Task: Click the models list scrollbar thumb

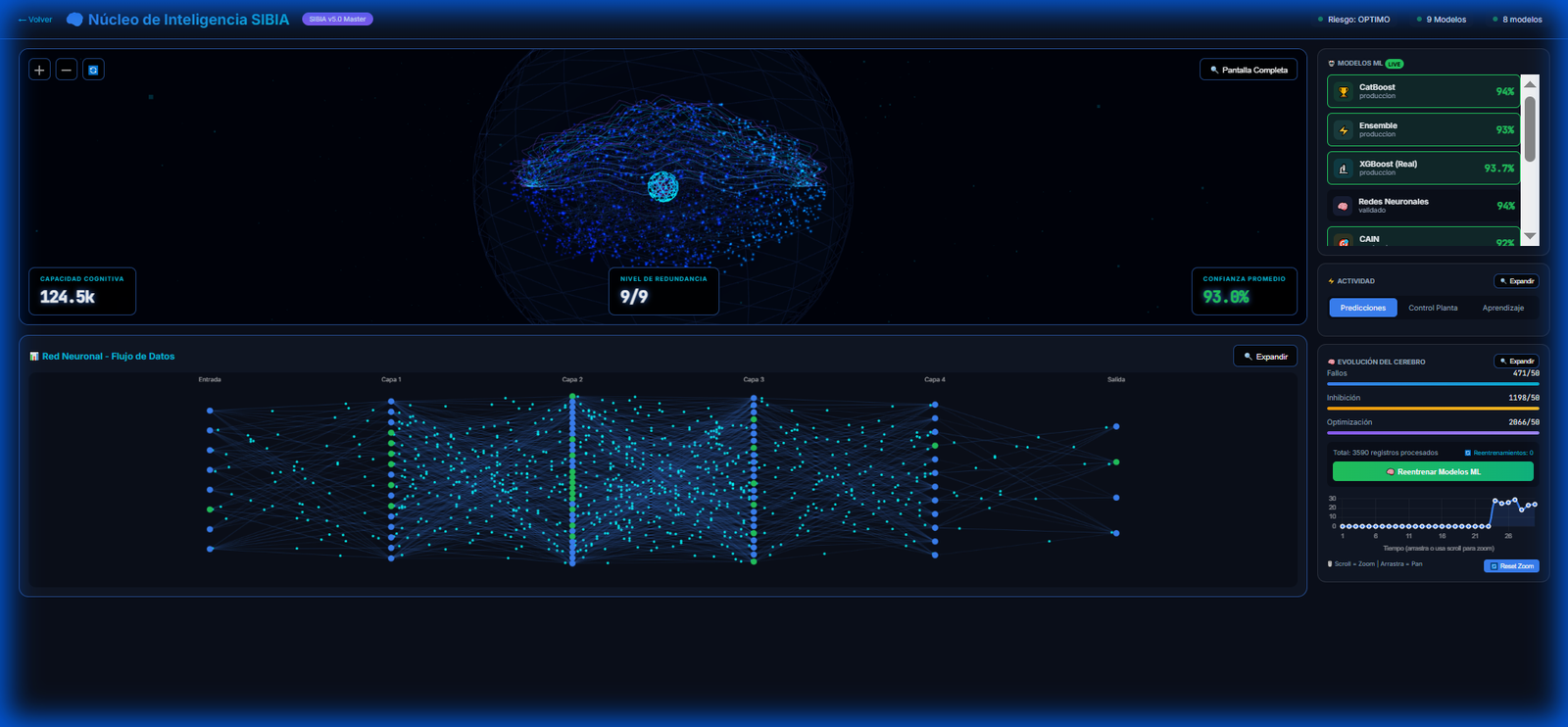Action: pos(1530,128)
